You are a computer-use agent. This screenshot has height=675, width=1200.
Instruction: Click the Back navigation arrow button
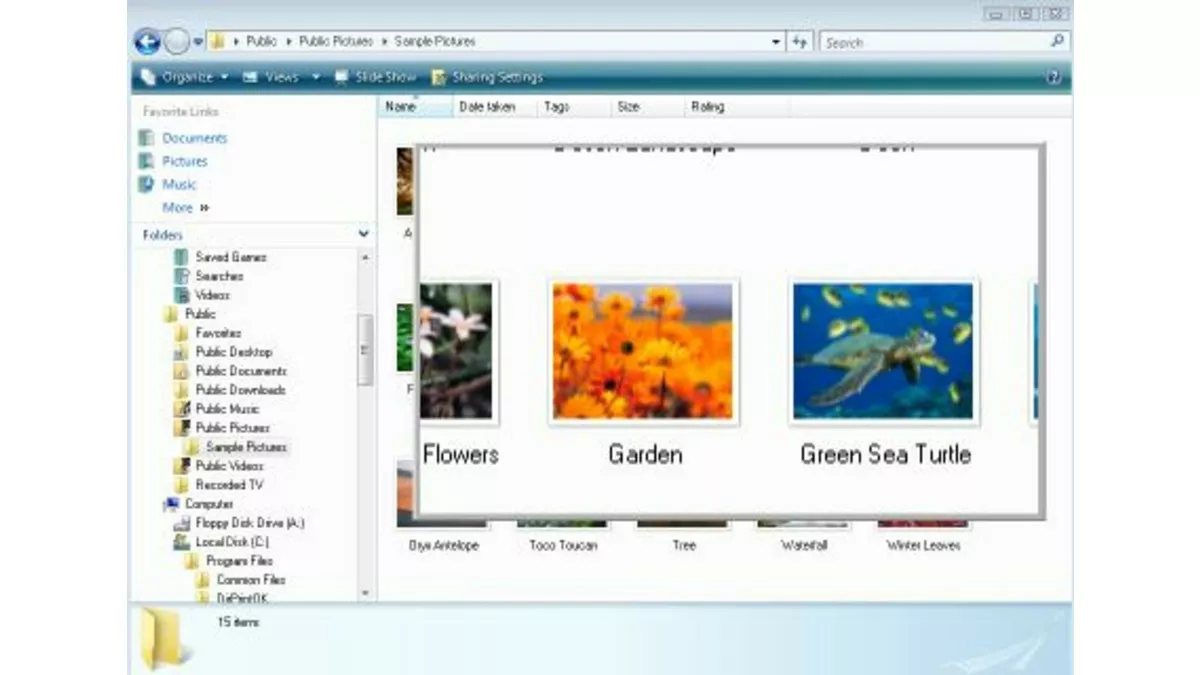[147, 42]
